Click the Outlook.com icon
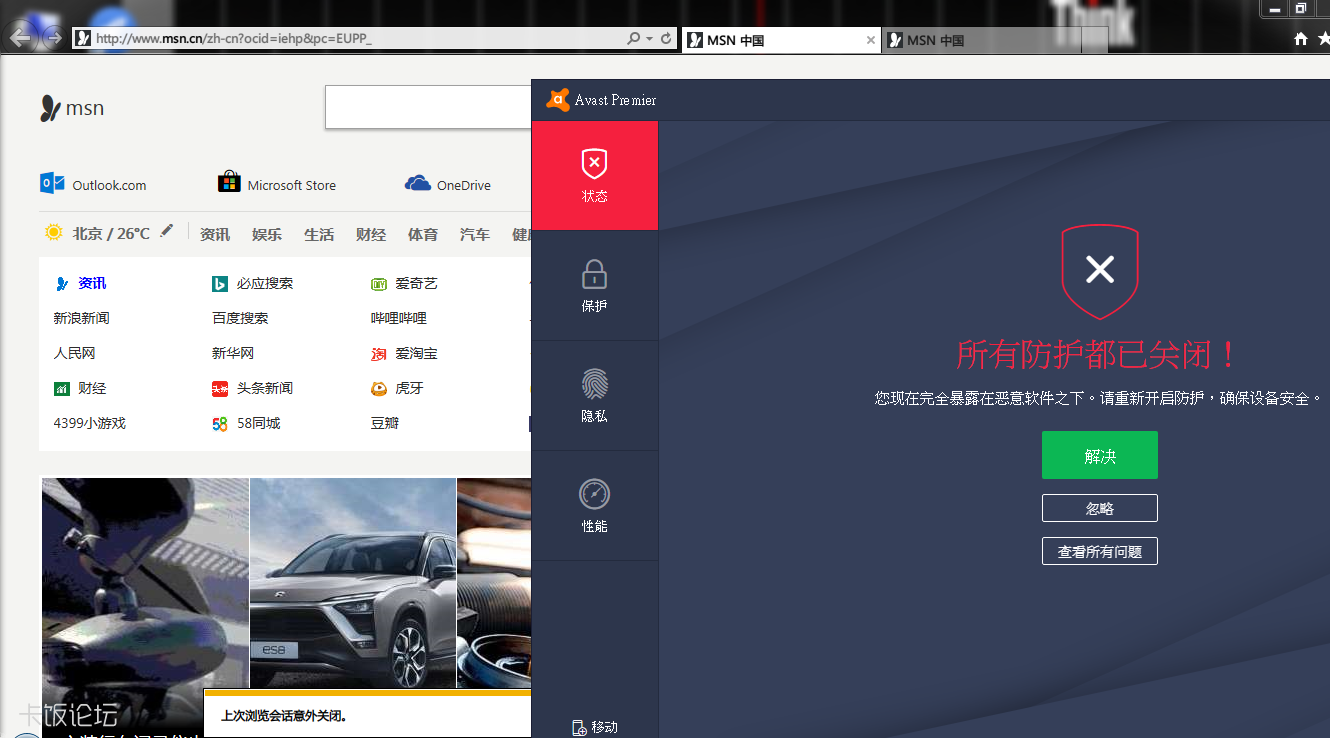The width and height of the screenshot is (1330, 738). [x=52, y=184]
